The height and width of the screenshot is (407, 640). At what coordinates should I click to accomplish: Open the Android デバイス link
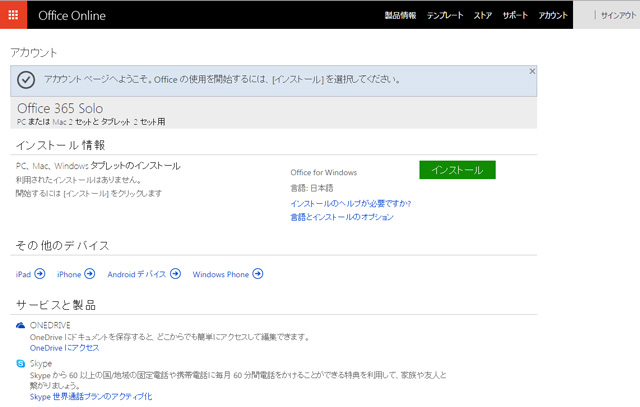pyautogui.click(x=137, y=274)
